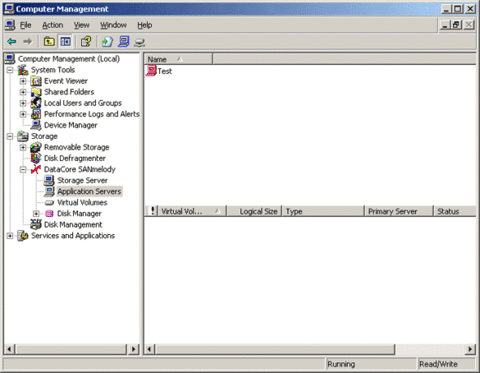Click the blue computer toolbar icon

[124, 41]
